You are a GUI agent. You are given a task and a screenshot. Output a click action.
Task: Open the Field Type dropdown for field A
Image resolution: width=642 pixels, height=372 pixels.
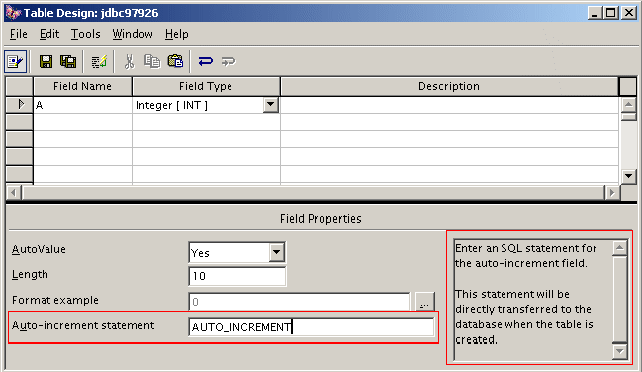pyautogui.click(x=270, y=105)
